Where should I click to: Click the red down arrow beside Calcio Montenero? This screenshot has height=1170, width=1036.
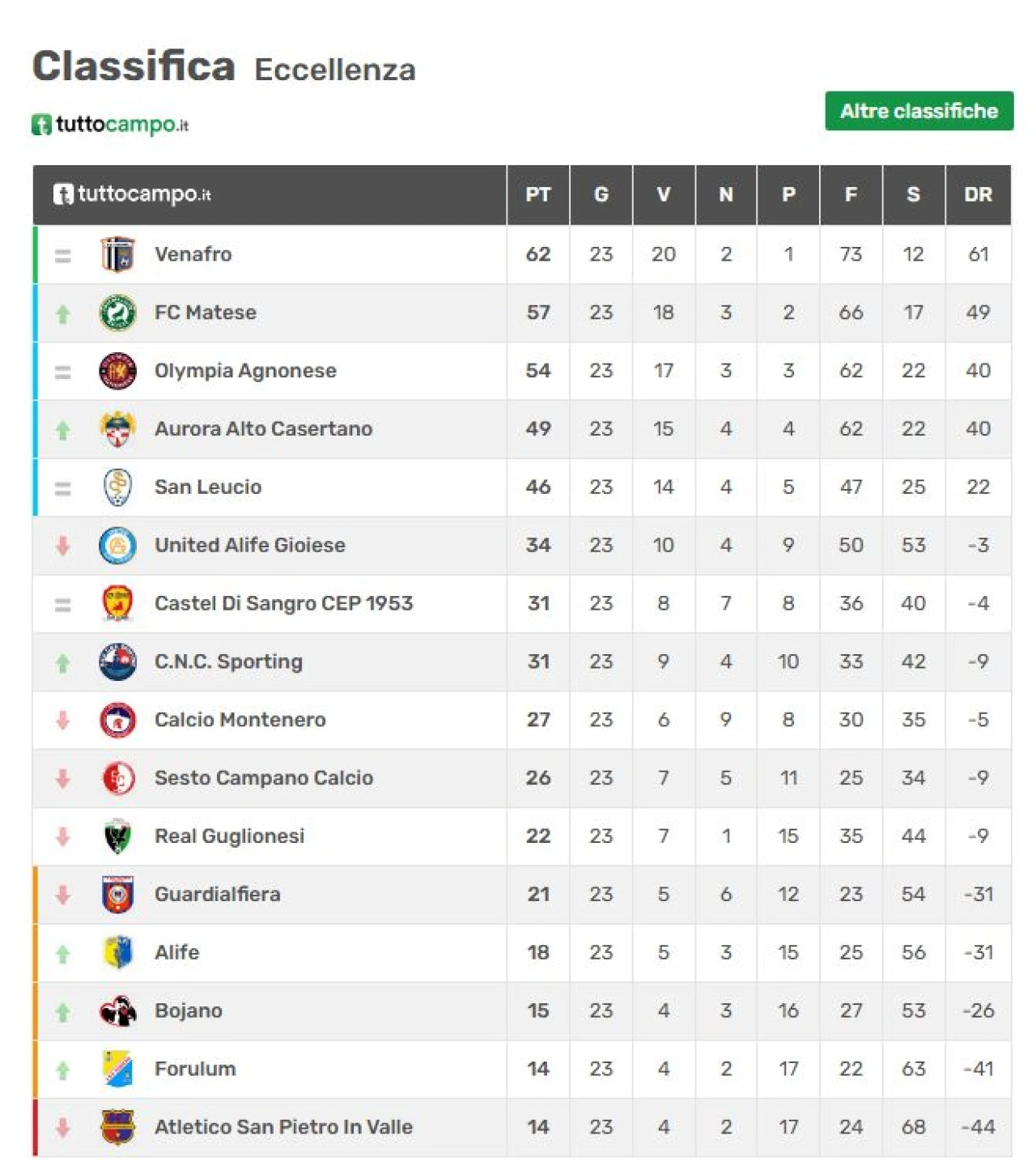click(x=63, y=721)
